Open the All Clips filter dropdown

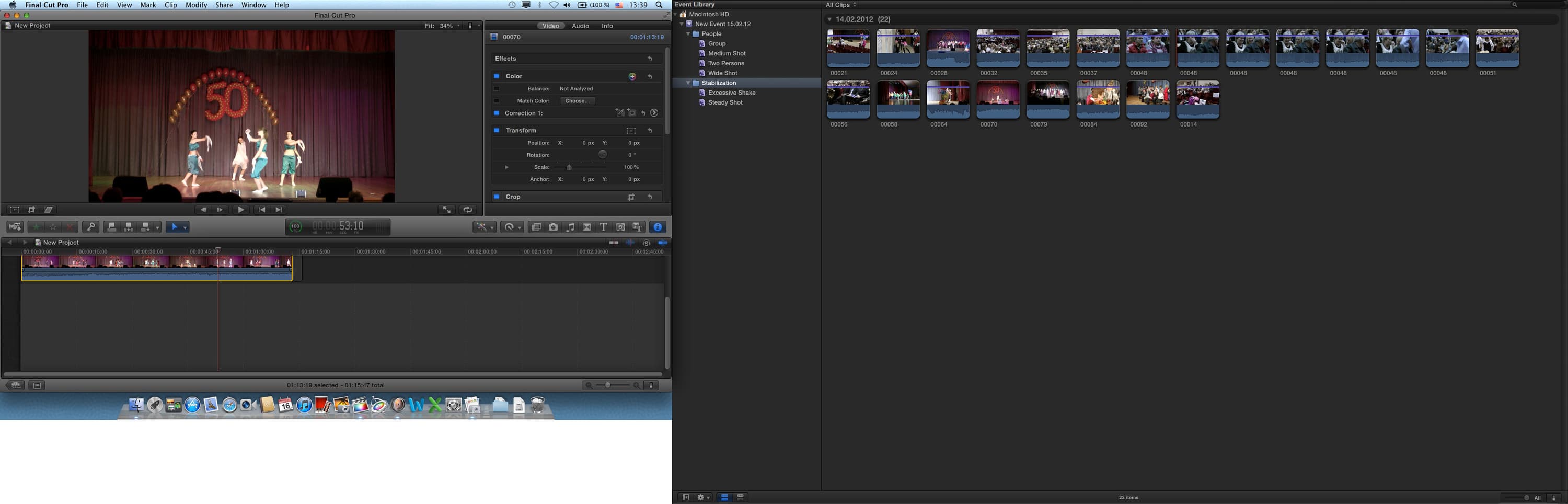(x=840, y=5)
